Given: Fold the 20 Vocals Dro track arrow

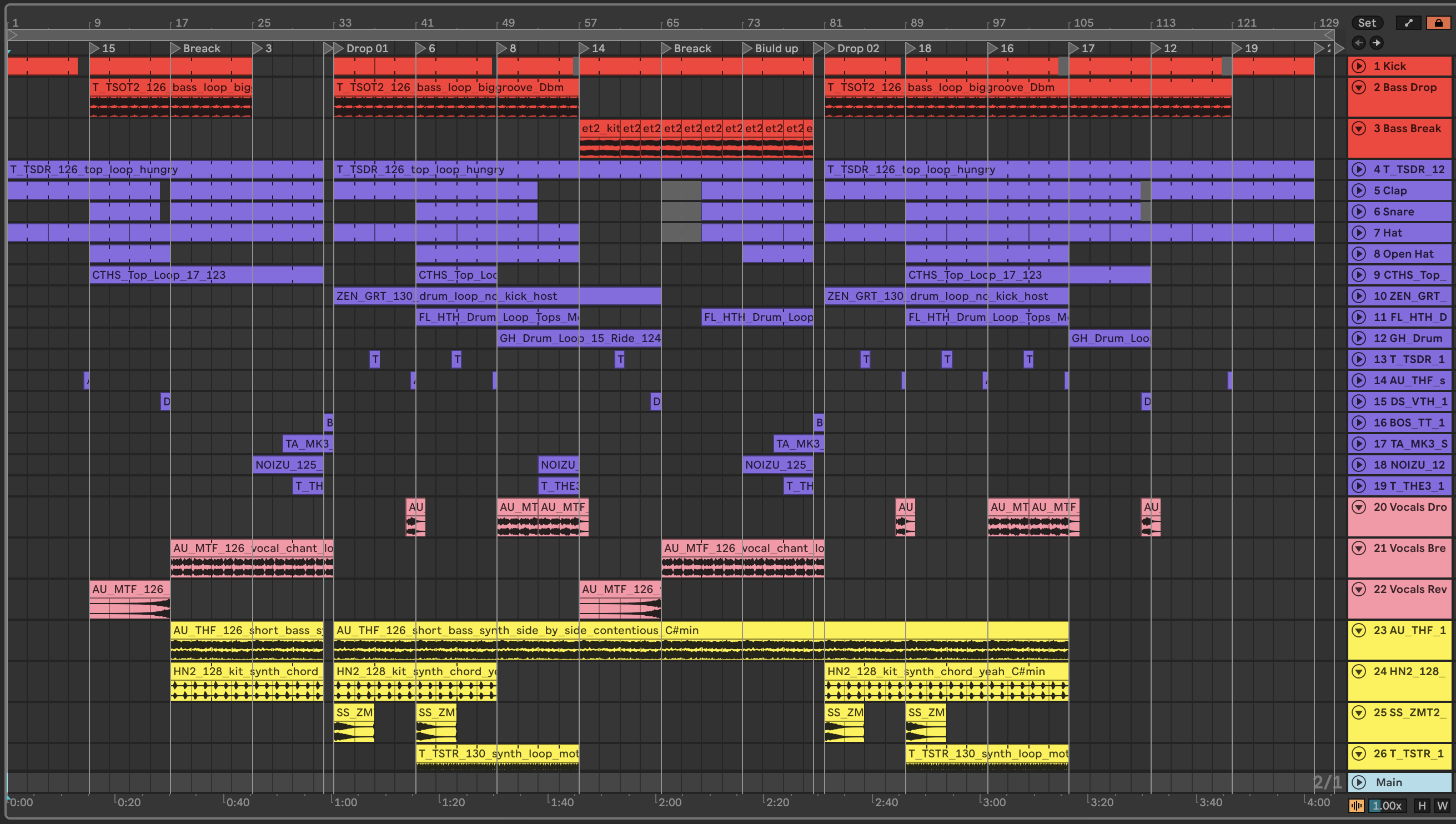Looking at the screenshot, I should (x=1359, y=507).
